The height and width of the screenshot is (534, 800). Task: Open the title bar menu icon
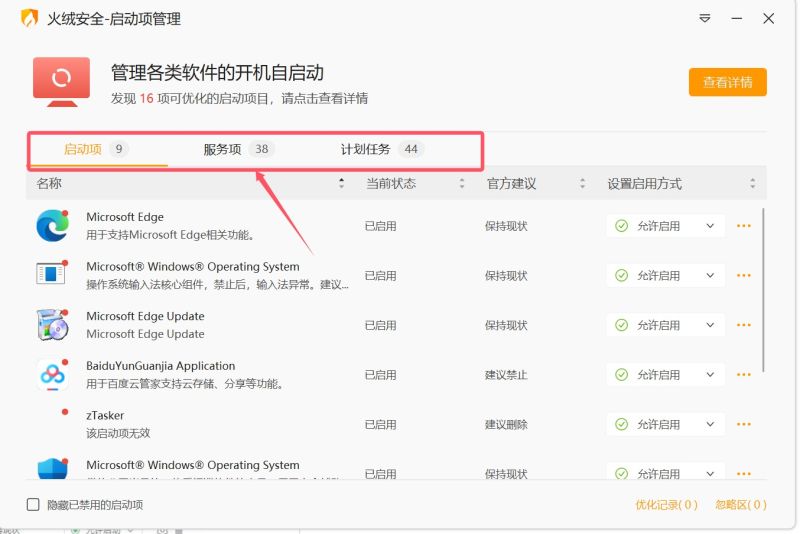705,19
